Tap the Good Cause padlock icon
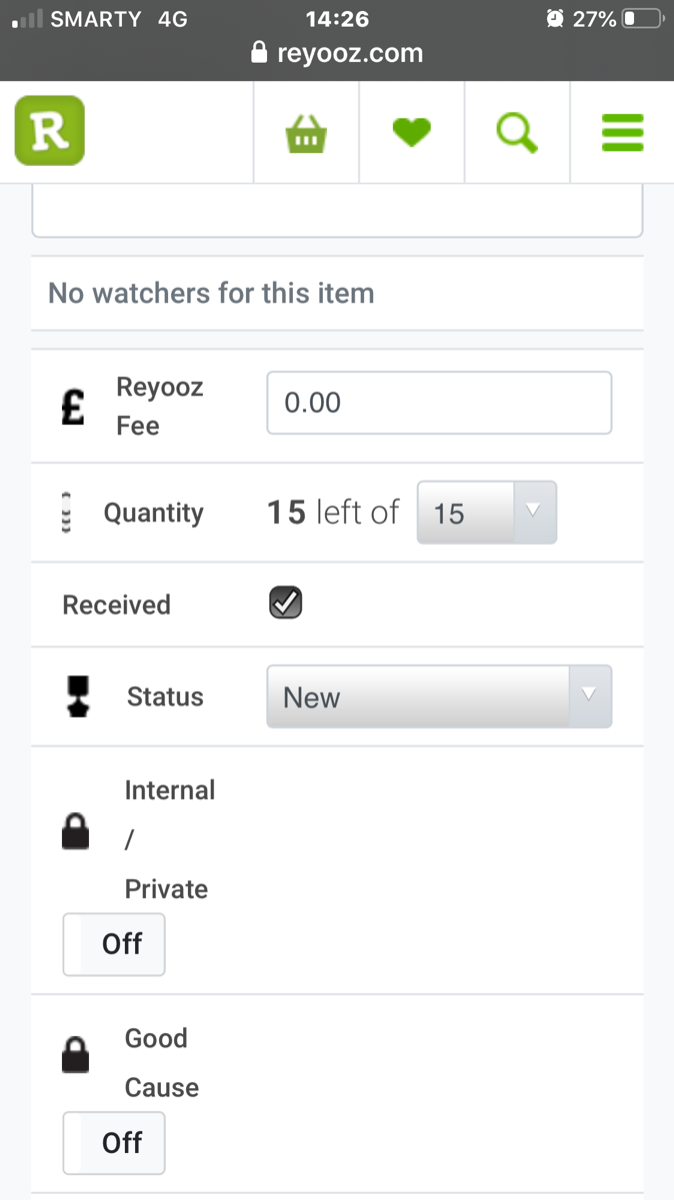 [x=77, y=1055]
